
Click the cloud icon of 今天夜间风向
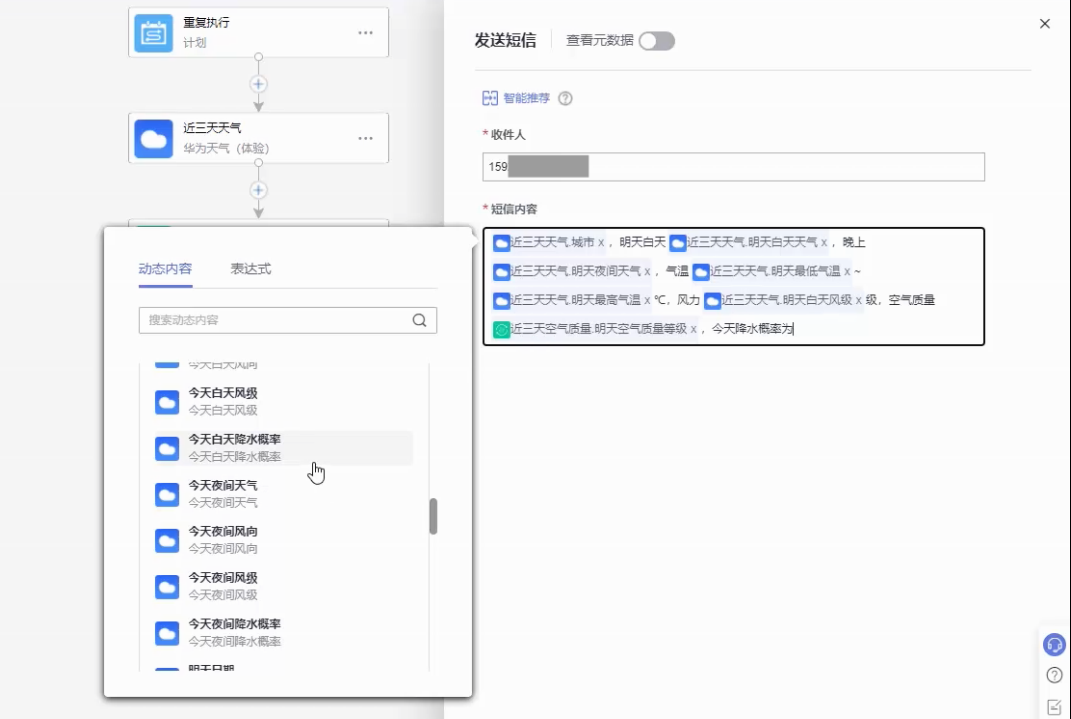167,541
